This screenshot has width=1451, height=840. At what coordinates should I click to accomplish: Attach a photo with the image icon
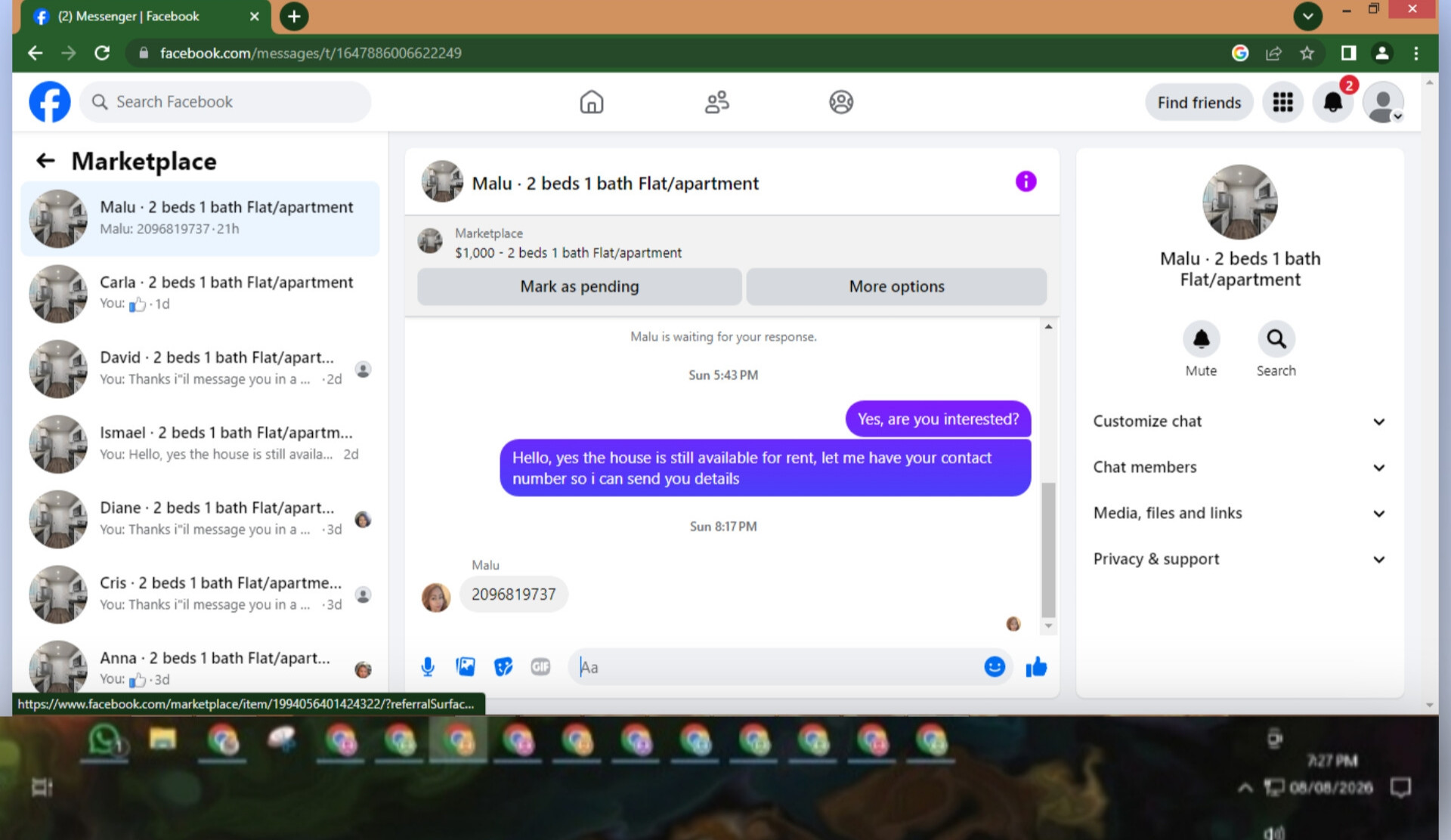click(466, 667)
